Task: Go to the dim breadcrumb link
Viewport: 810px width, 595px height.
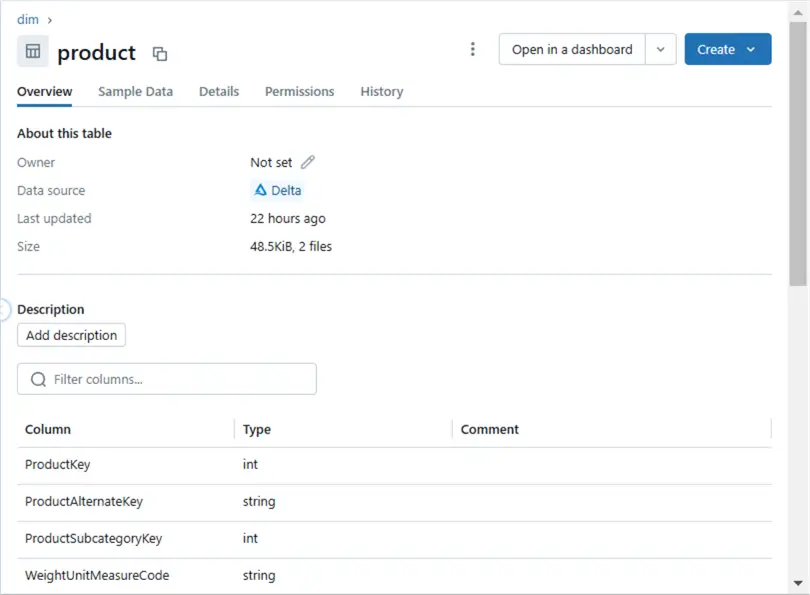Action: pyautogui.click(x=28, y=19)
